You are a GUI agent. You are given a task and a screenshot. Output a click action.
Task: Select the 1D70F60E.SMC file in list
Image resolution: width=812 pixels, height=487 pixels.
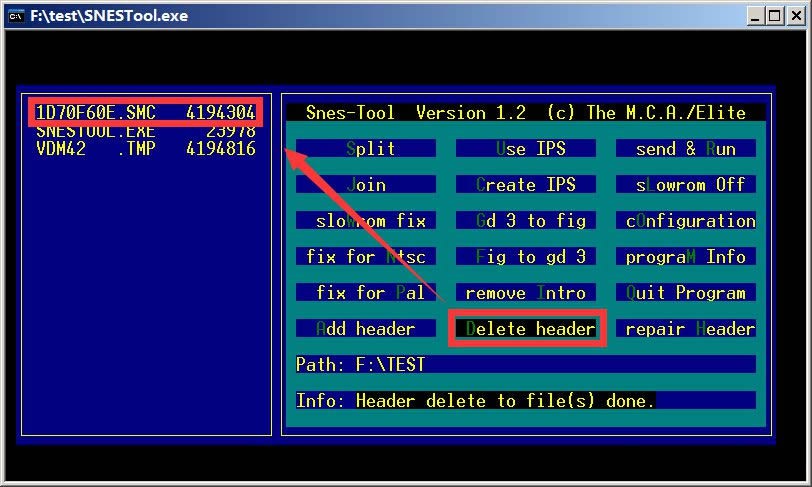145,112
